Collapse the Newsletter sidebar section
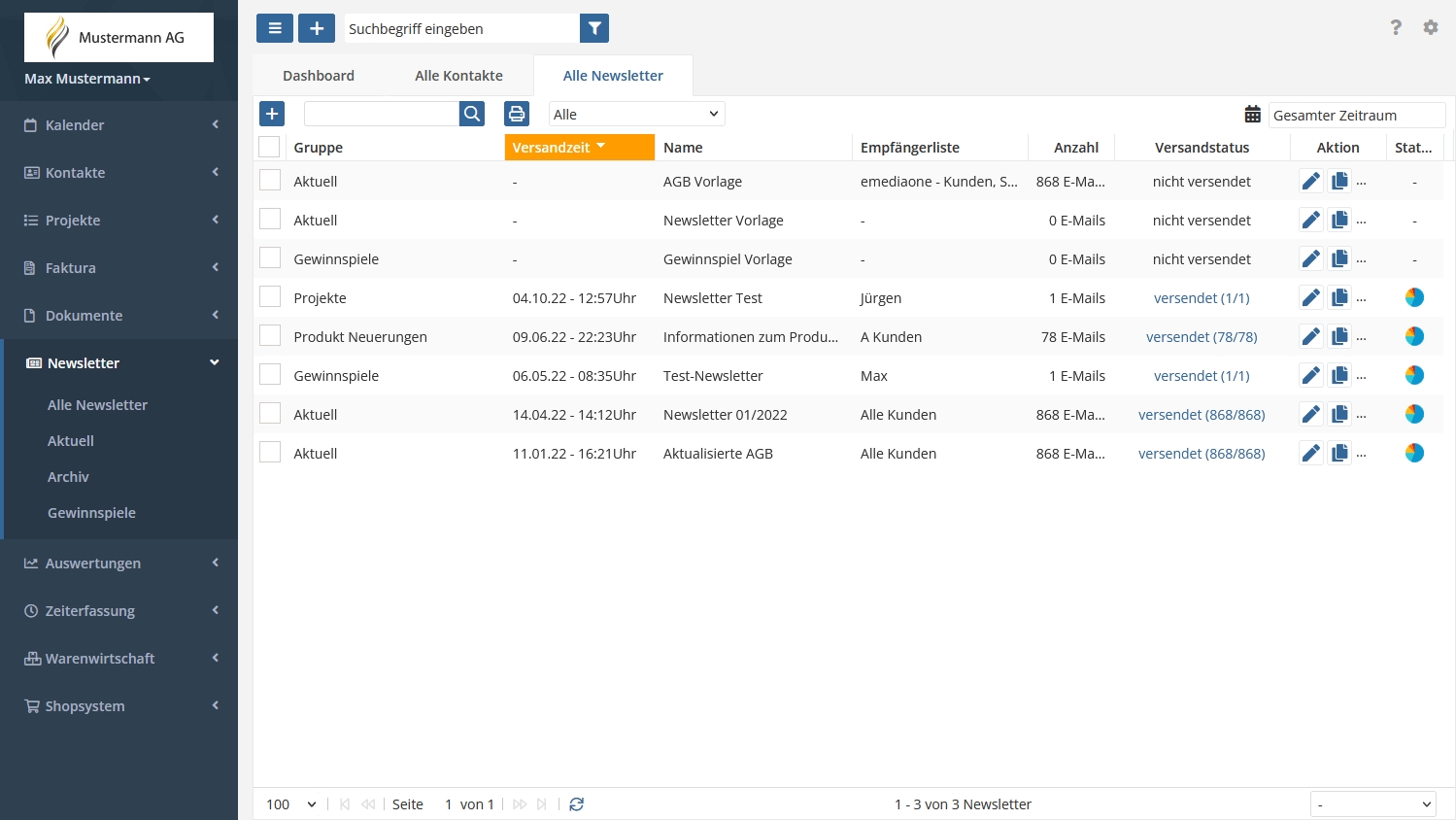Viewport: 1456px width, 820px height. click(x=119, y=362)
